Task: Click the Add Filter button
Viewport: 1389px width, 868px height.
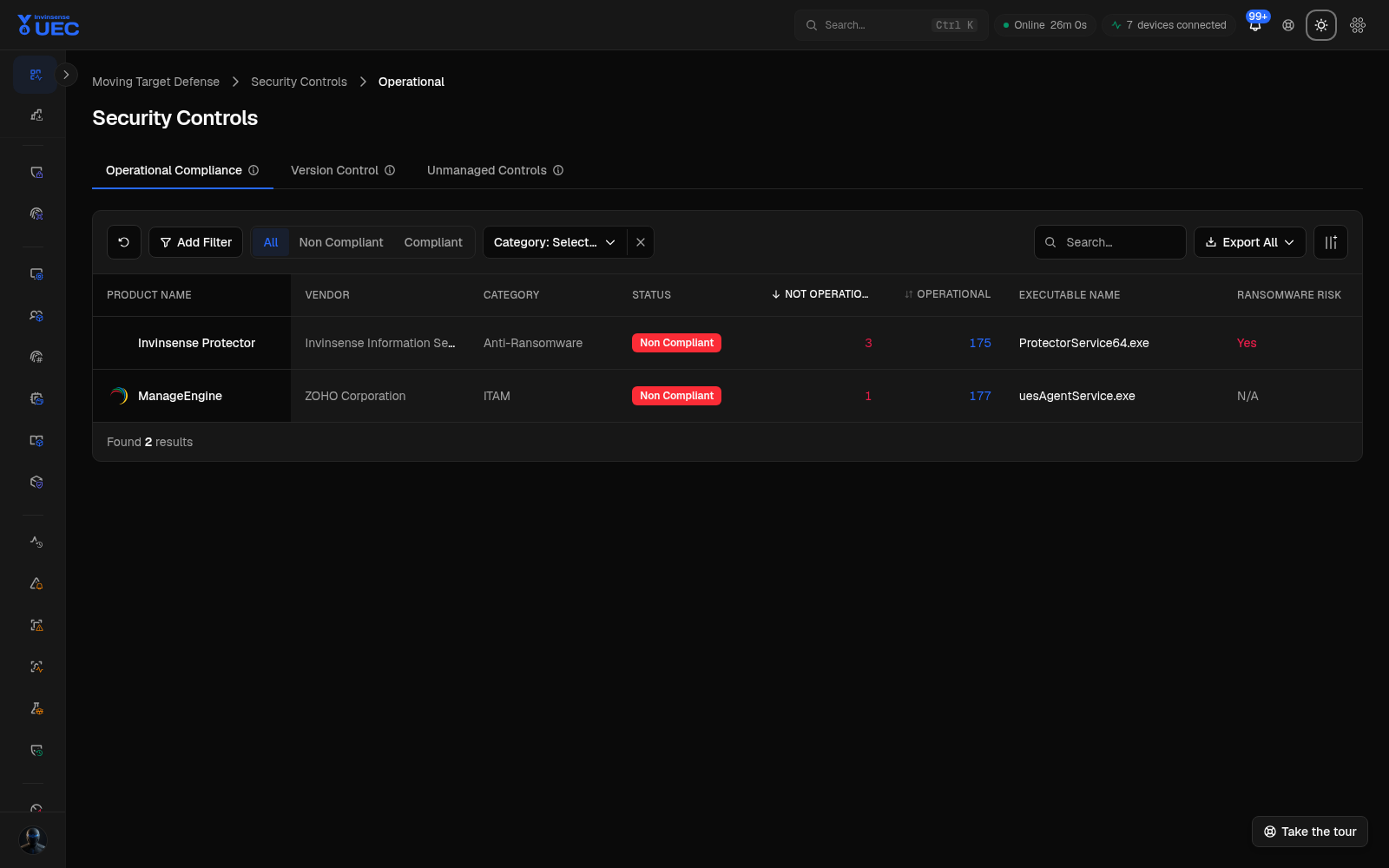Action: (x=196, y=242)
